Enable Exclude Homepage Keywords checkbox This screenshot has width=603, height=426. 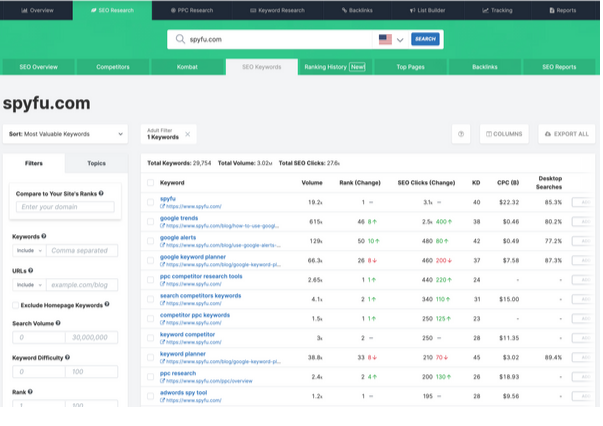pyautogui.click(x=15, y=305)
